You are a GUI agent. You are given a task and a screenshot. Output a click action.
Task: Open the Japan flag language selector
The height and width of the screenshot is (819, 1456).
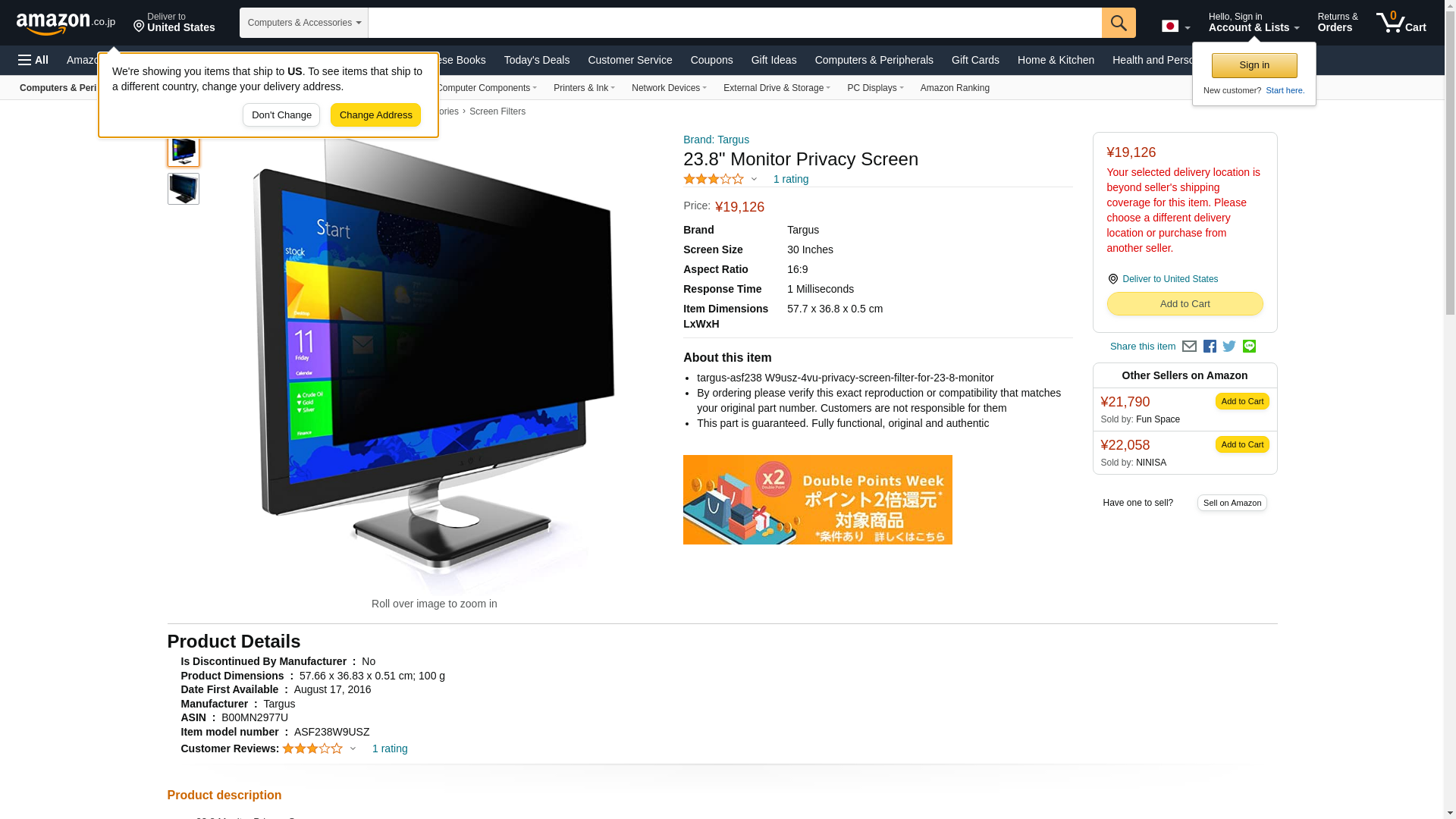[1175, 26]
